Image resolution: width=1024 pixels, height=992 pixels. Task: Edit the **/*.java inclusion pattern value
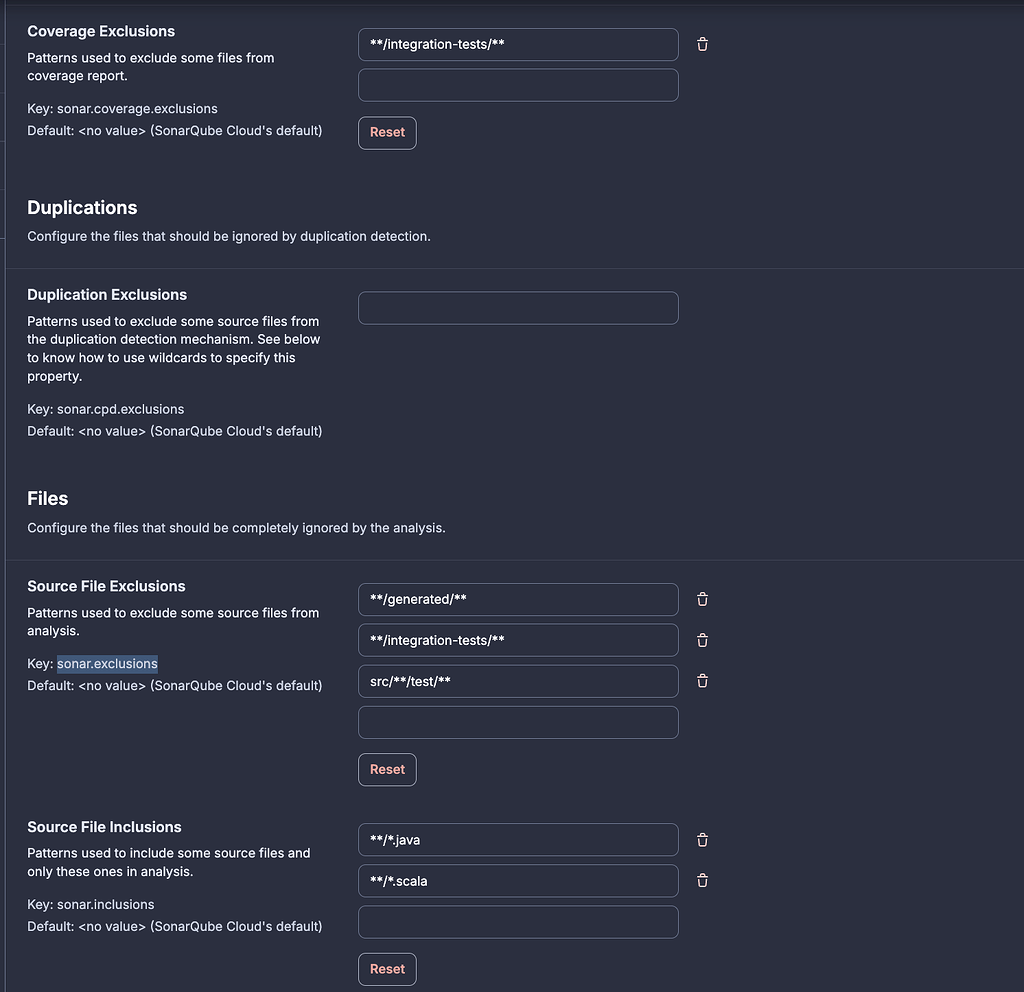pos(518,840)
